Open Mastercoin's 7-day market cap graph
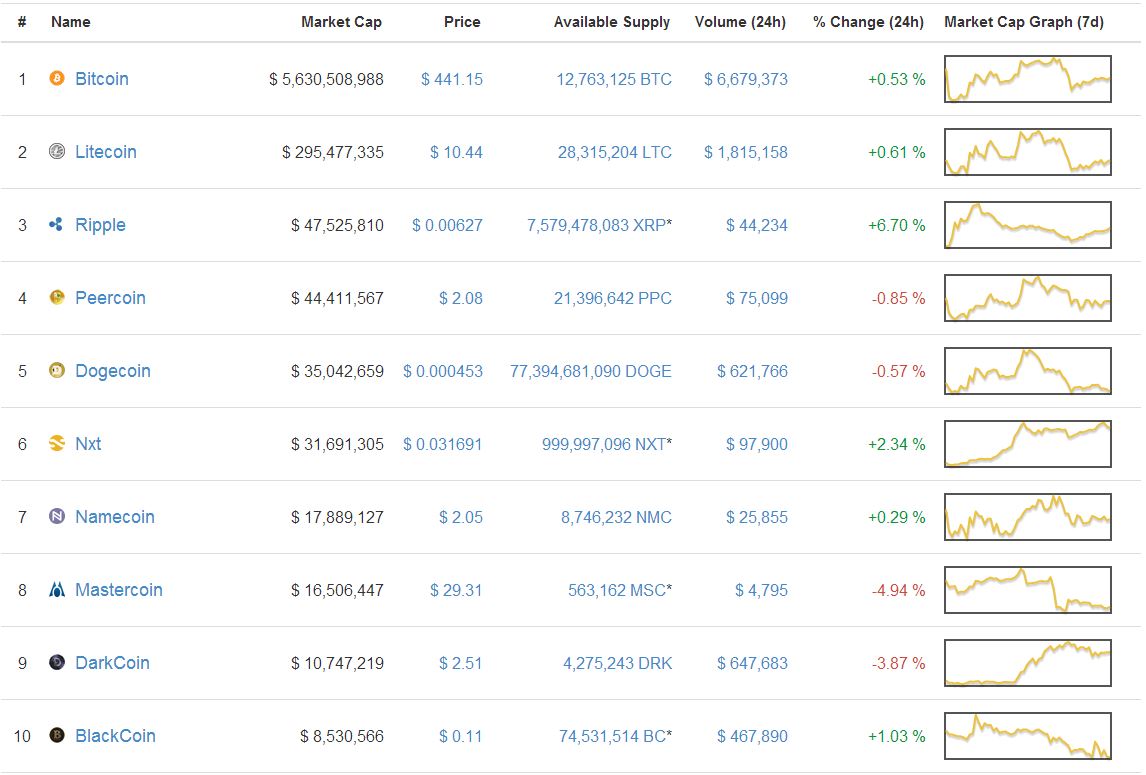 pyautogui.click(x=1028, y=590)
